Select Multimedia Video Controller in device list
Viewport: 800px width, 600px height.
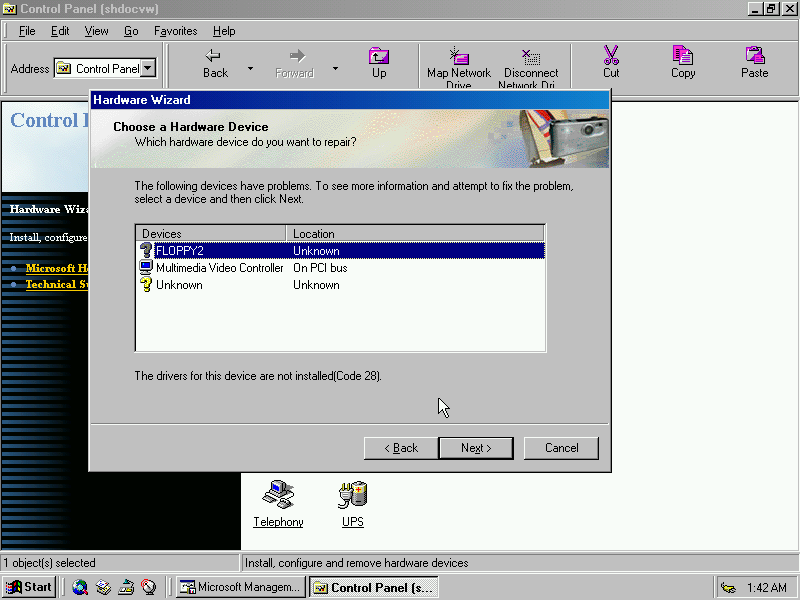tap(219, 268)
